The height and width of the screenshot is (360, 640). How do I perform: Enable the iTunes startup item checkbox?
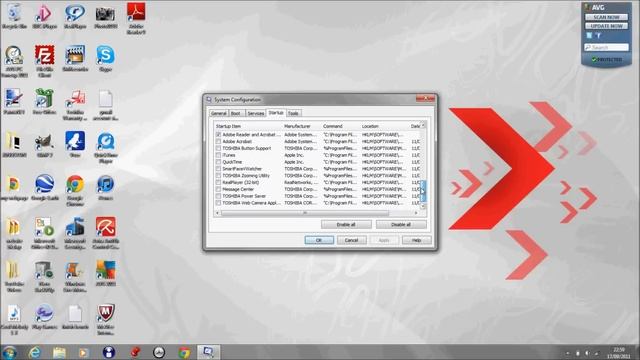[218, 155]
